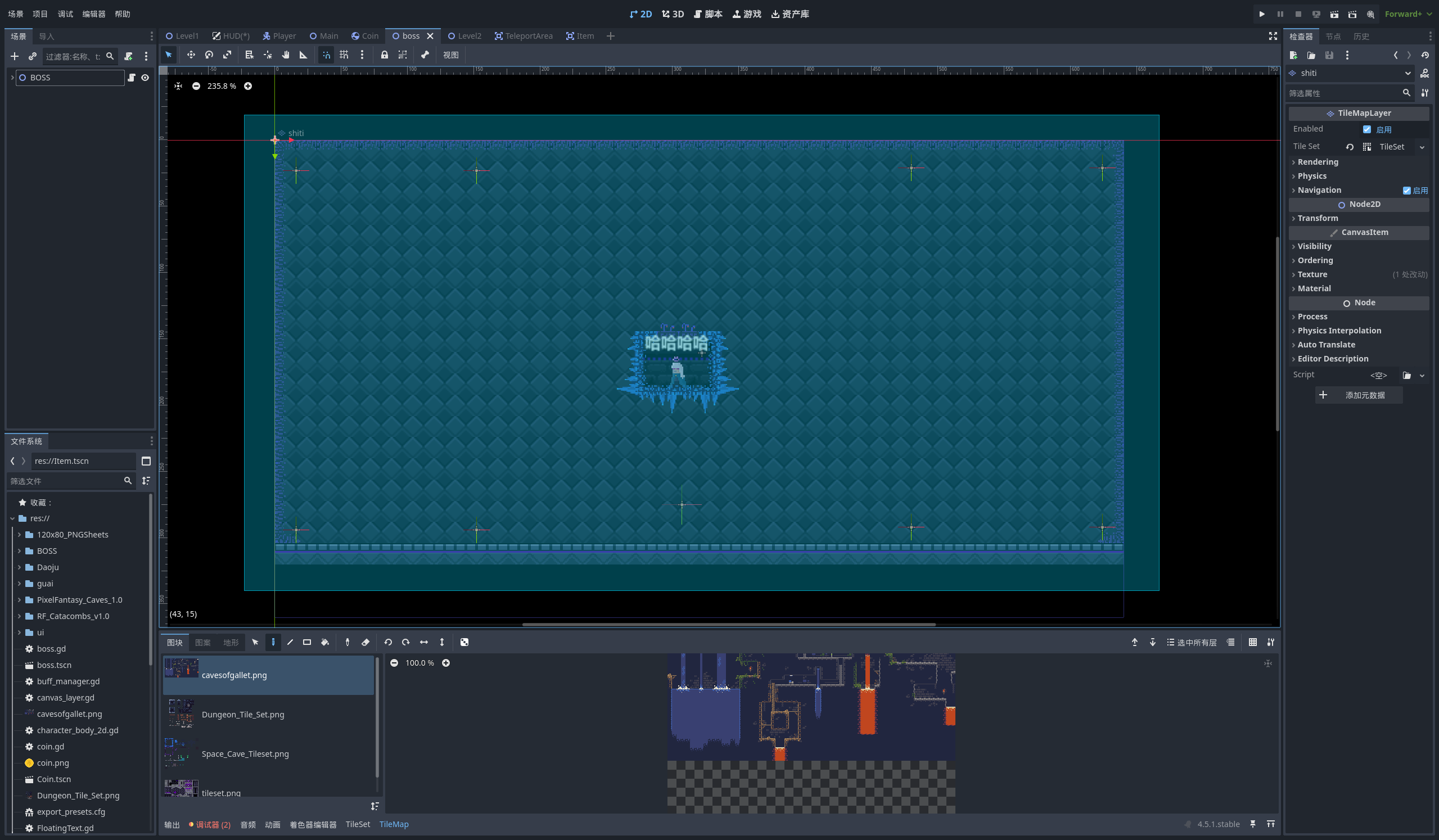
Task: Disable the Navigation enabled checkbox
Action: click(x=1406, y=191)
